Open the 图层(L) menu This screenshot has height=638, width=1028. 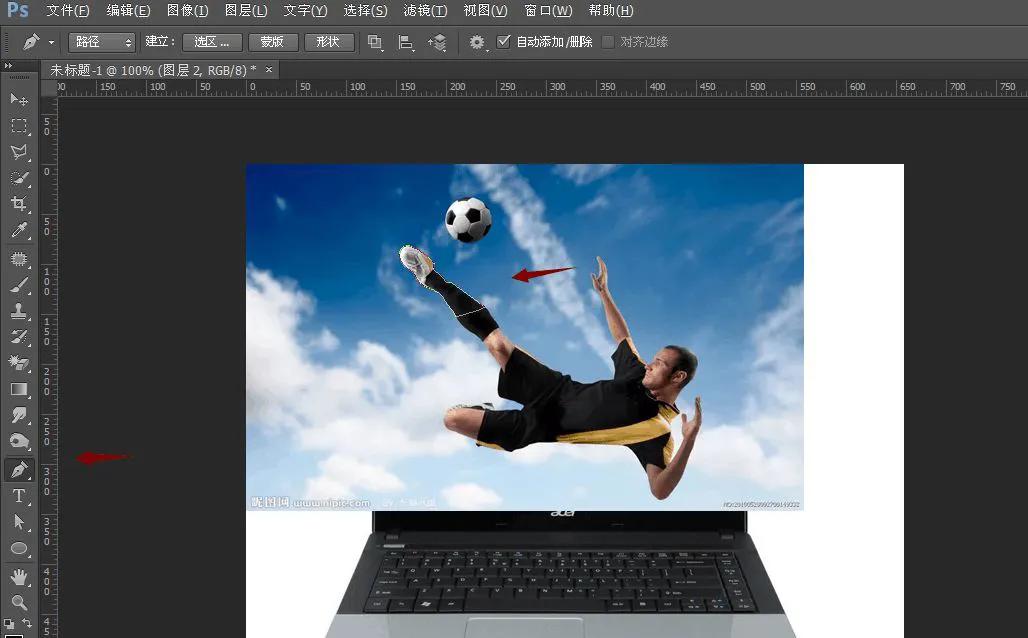tap(246, 11)
